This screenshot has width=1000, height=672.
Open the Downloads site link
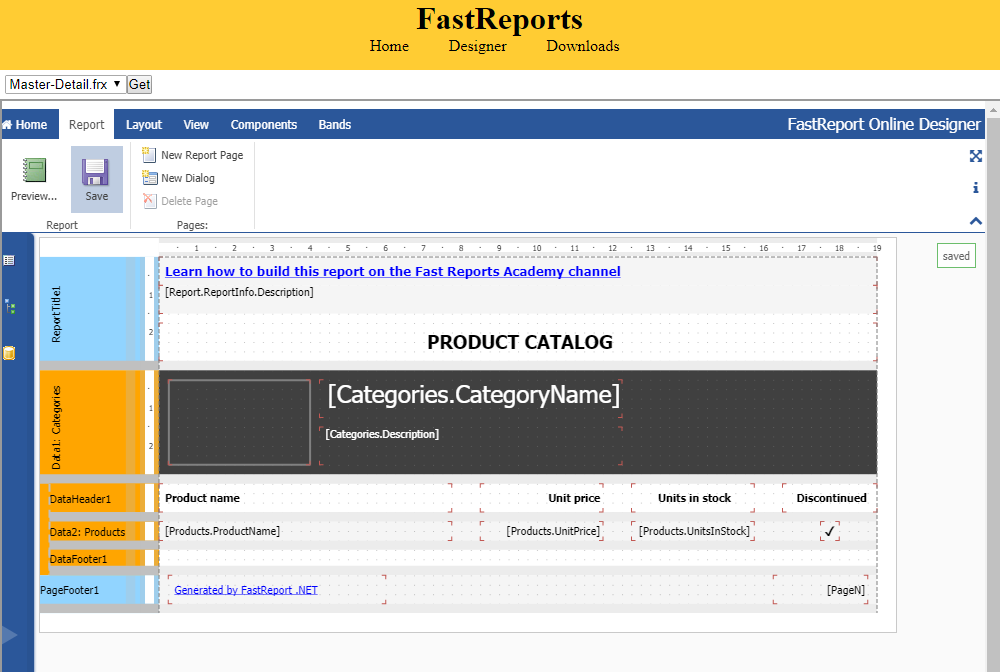click(x=583, y=46)
